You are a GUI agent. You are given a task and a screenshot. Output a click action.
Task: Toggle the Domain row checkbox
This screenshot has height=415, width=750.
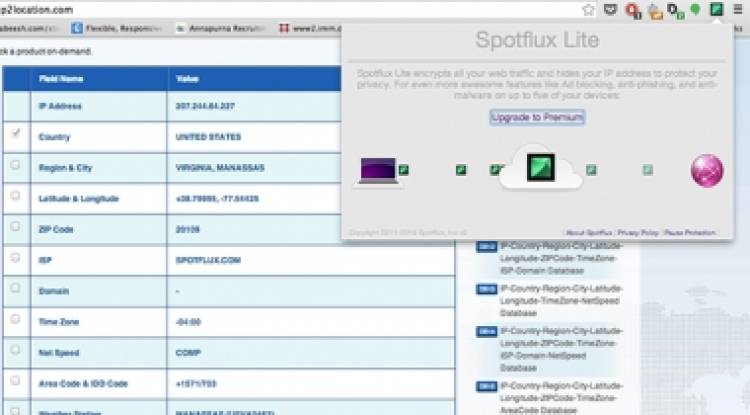pos(15,288)
